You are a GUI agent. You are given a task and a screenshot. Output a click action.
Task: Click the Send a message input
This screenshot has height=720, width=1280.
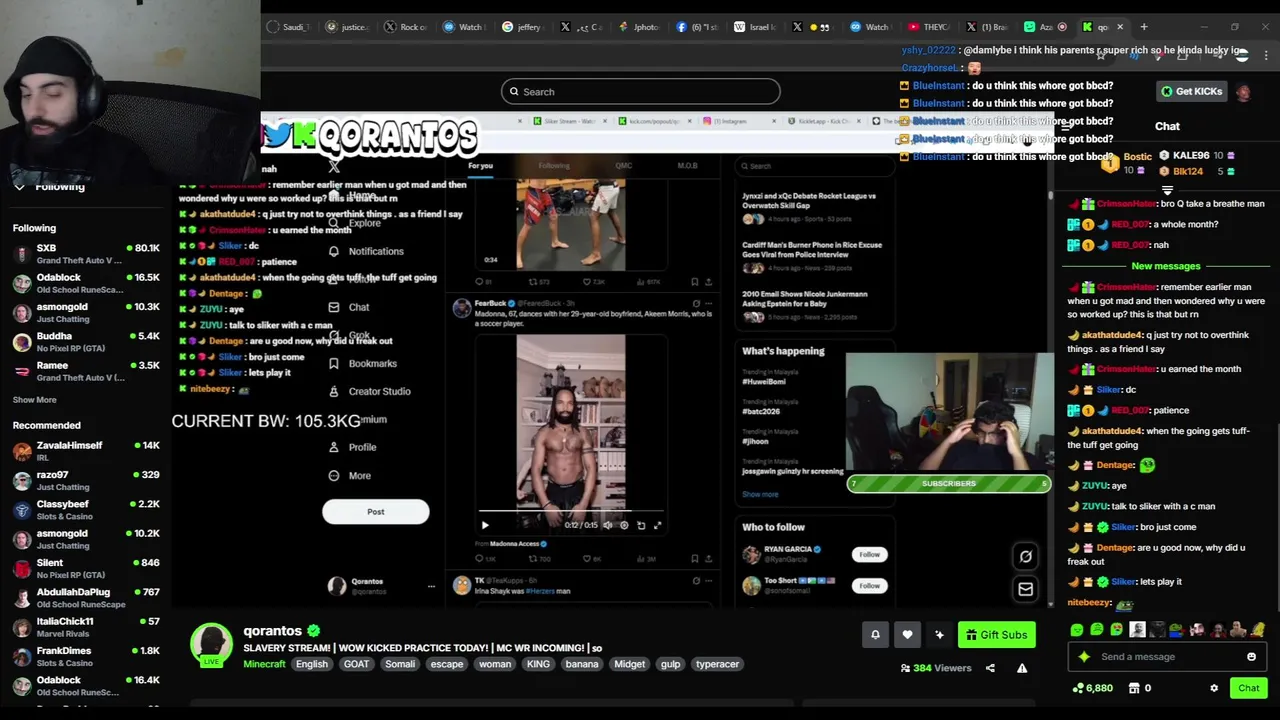1166,657
